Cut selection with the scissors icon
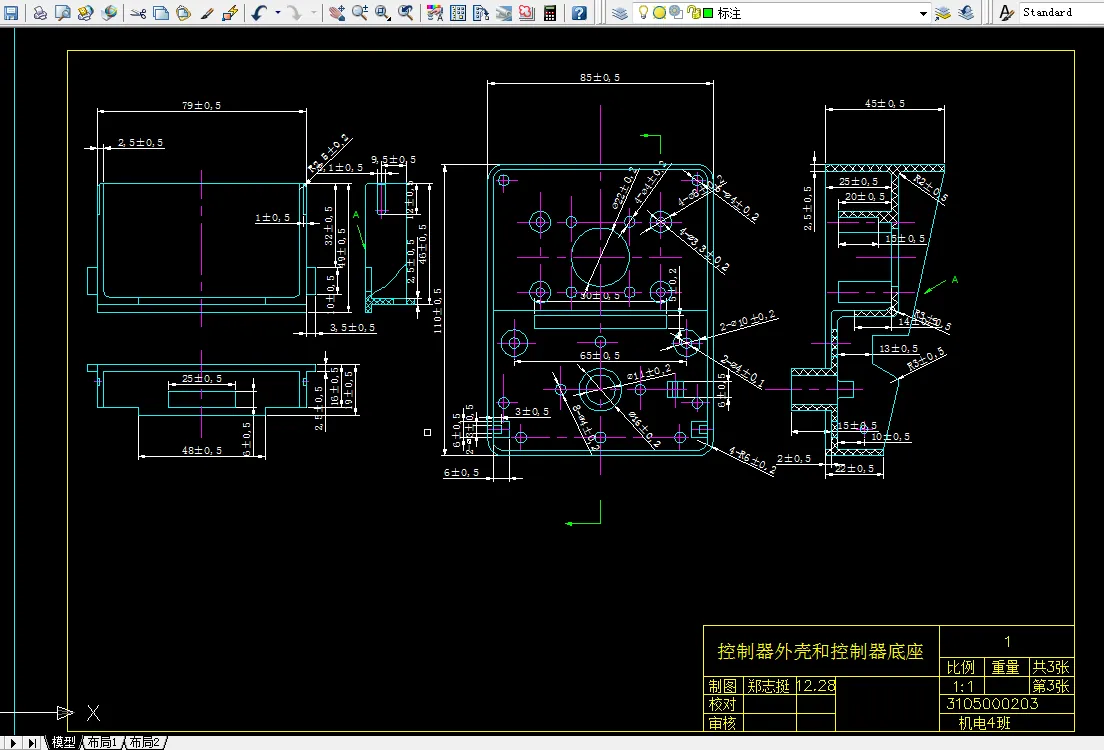 [139, 13]
